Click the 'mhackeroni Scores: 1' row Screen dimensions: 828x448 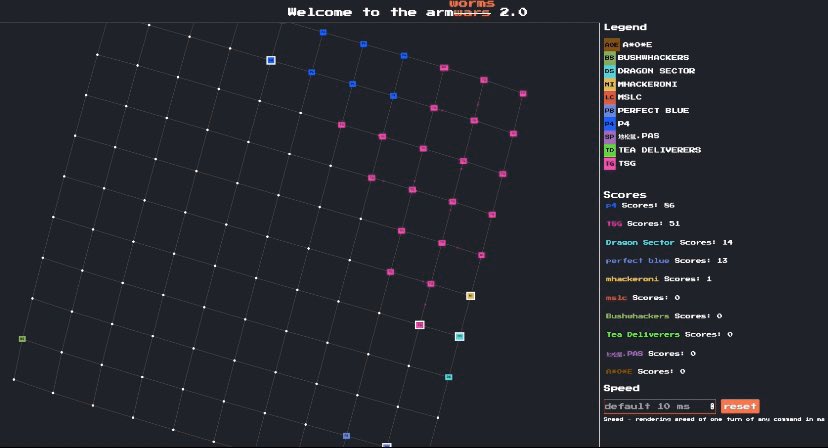pos(658,278)
